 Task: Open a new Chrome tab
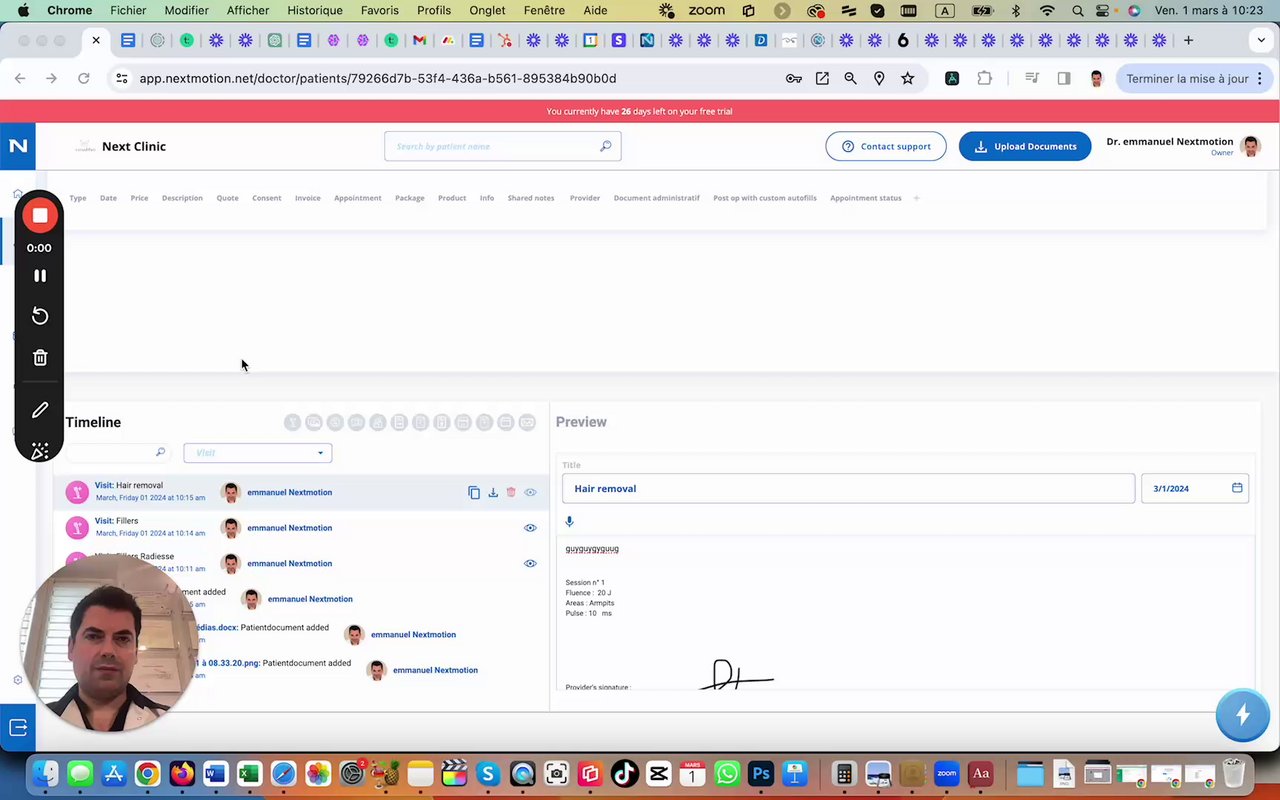(x=1188, y=40)
